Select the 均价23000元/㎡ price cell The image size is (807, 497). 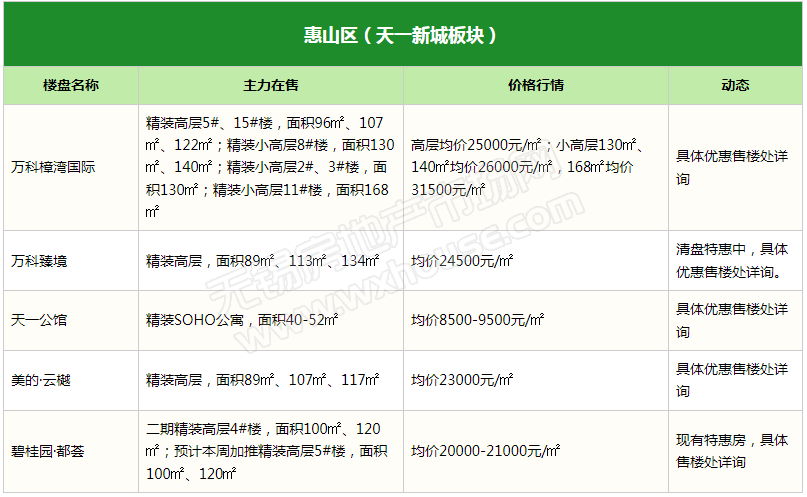463,381
